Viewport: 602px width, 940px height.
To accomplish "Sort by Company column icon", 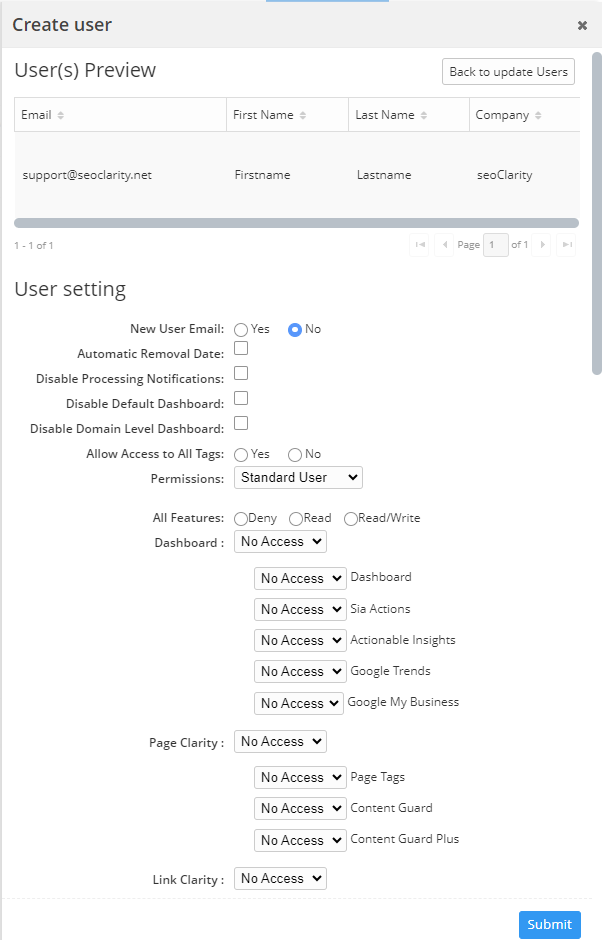I will tap(538, 116).
